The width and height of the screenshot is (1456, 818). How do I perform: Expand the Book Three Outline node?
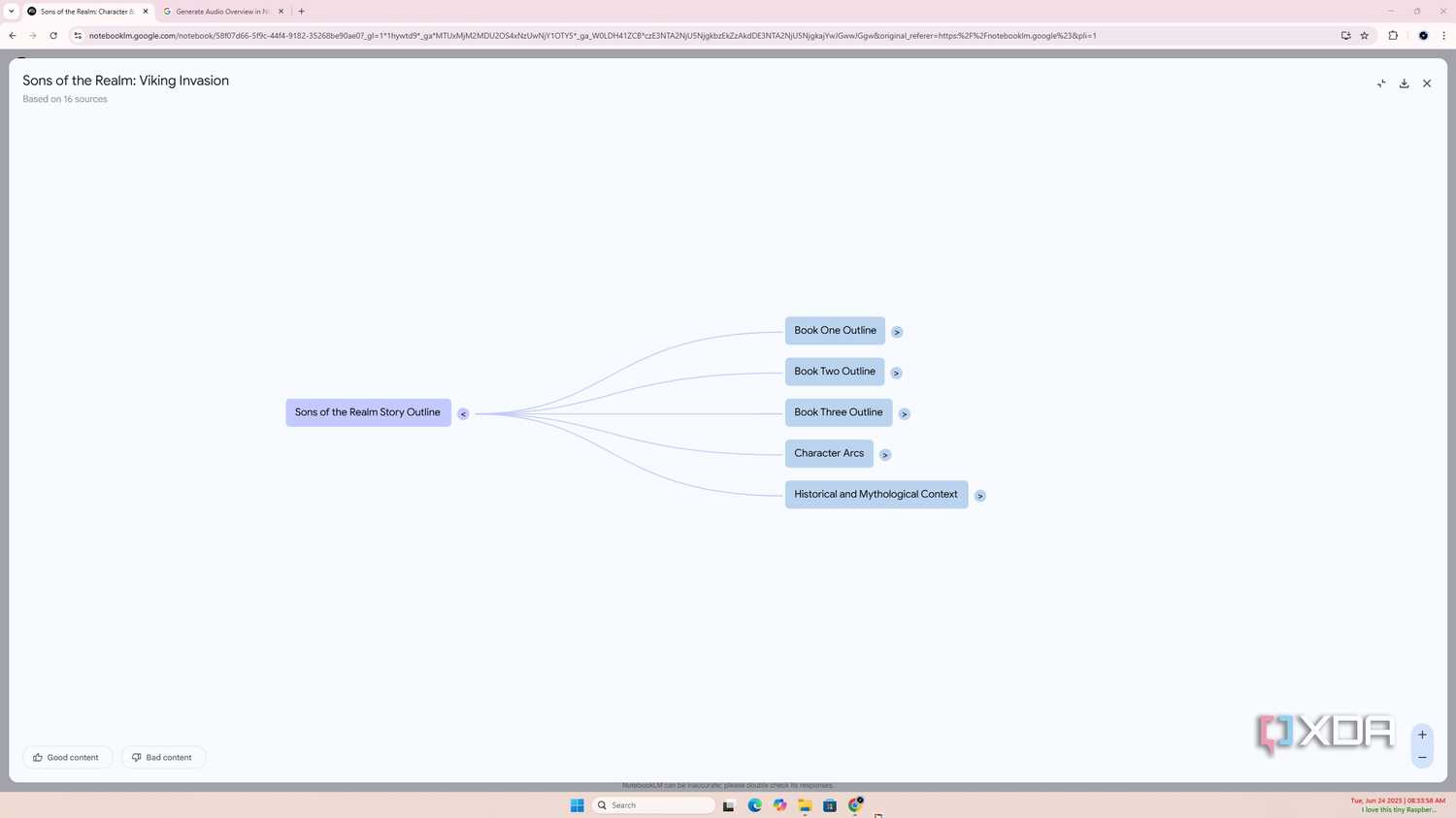point(904,413)
